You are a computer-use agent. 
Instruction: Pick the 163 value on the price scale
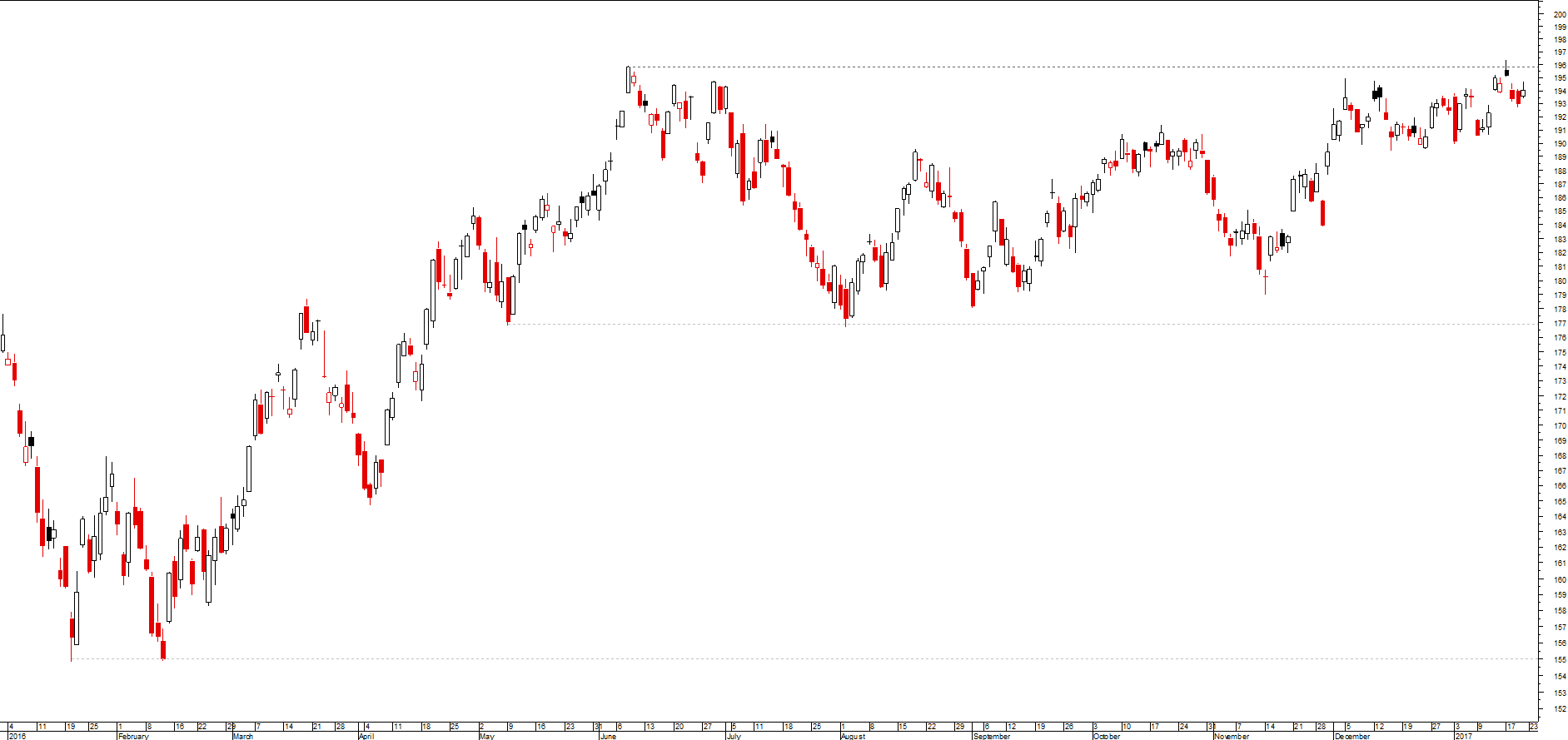click(1559, 532)
